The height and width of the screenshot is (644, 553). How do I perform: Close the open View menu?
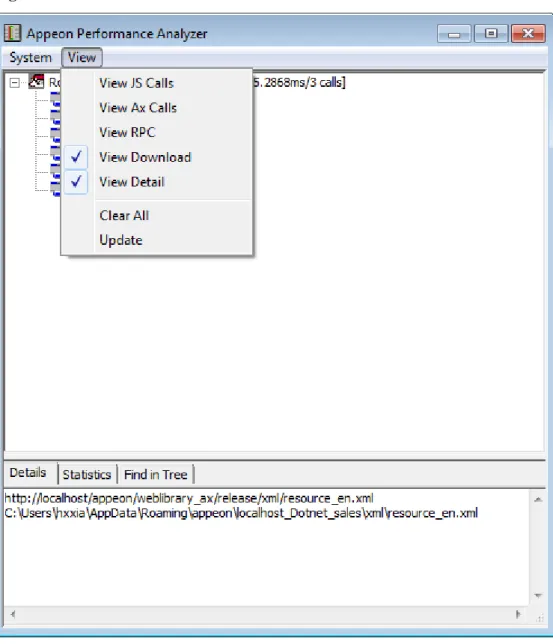[82, 58]
